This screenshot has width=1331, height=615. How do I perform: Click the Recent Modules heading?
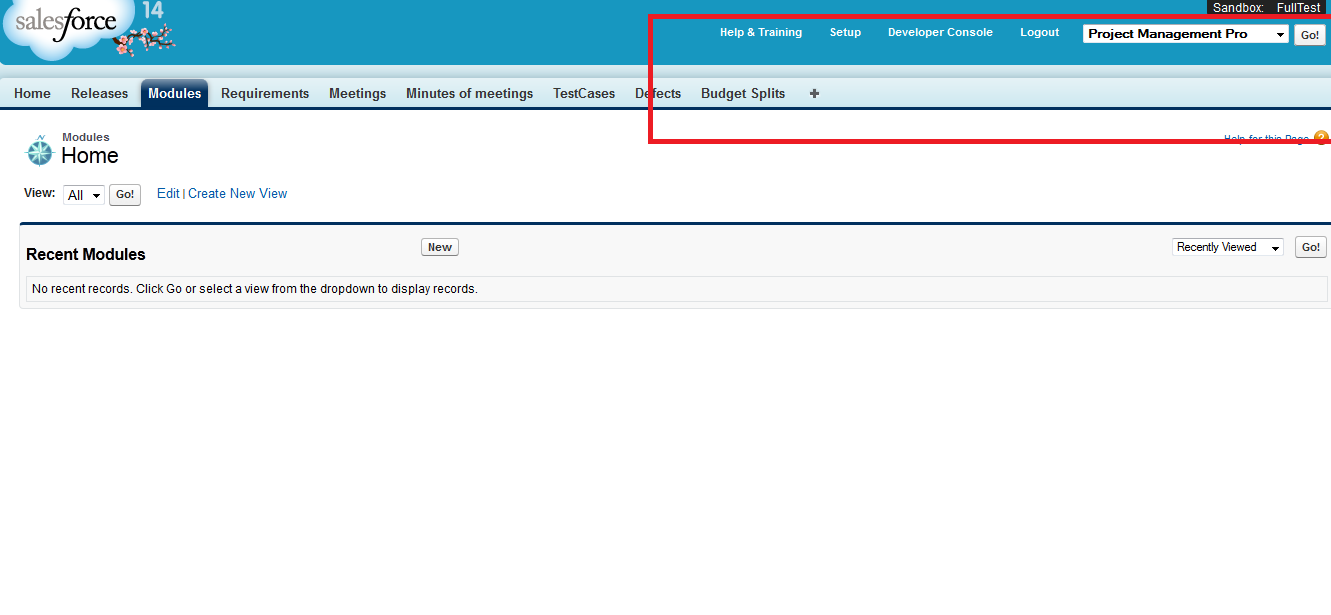pos(86,255)
